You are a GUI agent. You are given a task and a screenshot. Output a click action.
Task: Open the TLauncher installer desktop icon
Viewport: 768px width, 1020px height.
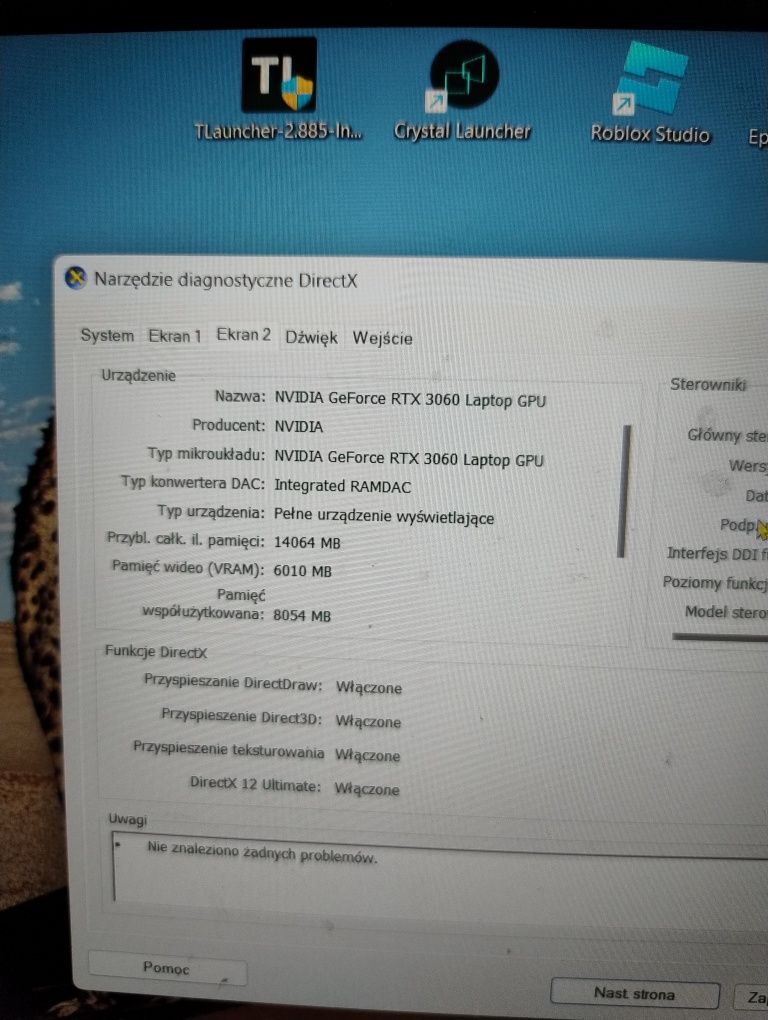point(279,90)
